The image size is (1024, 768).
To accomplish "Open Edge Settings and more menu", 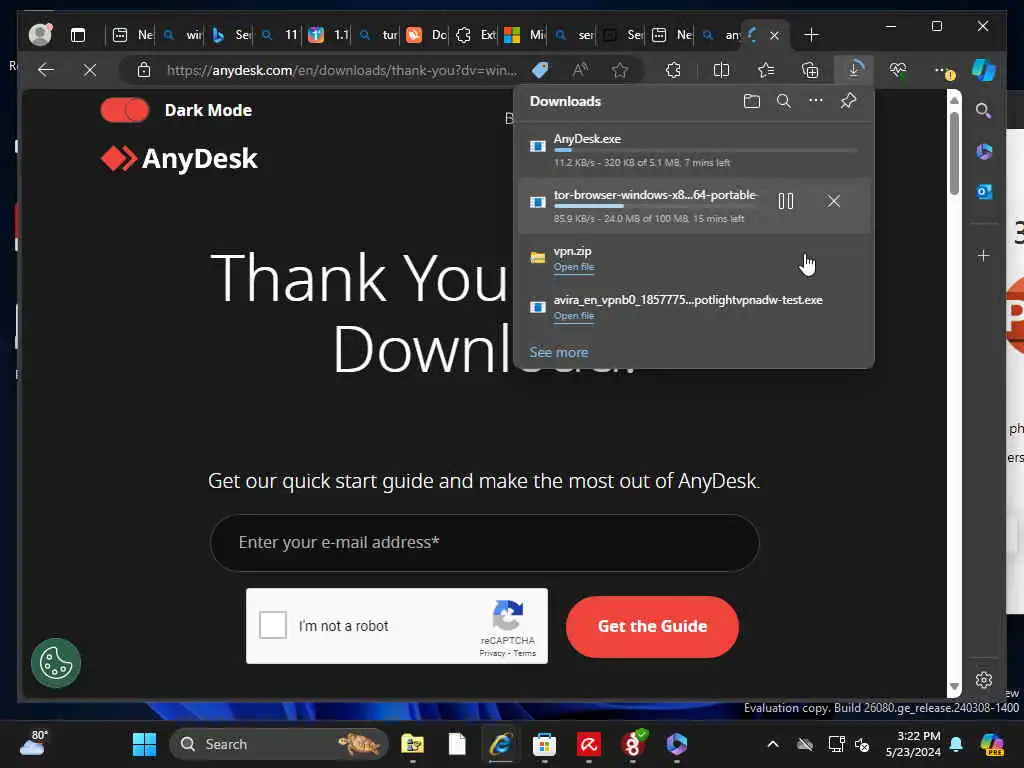I will [943, 70].
